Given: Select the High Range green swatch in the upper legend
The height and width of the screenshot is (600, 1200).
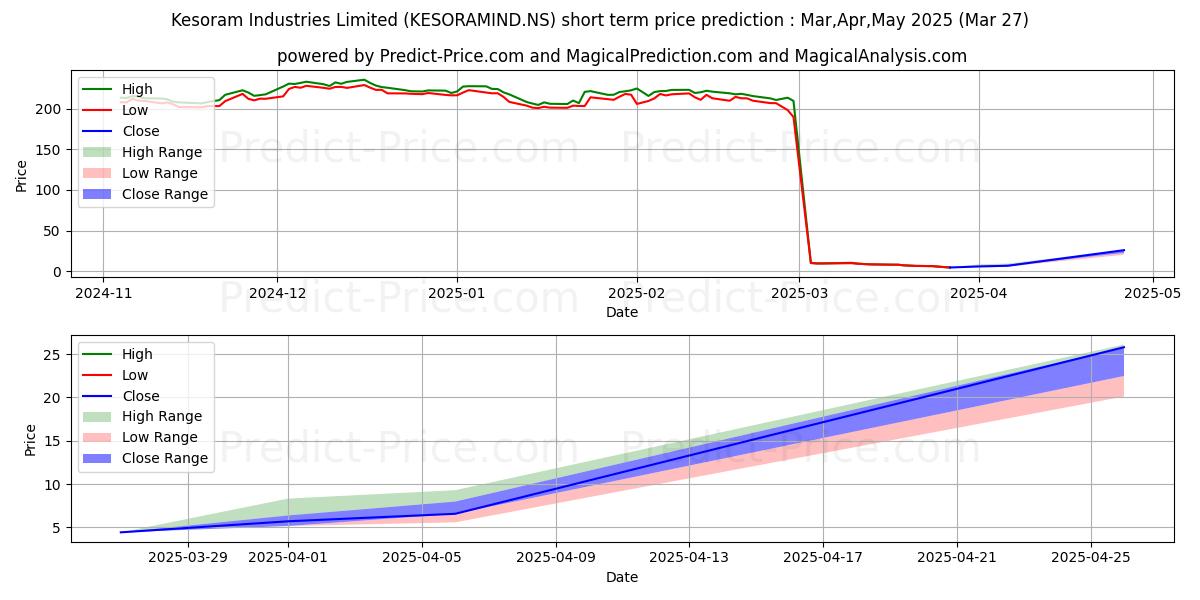Looking at the screenshot, I should click(99, 152).
